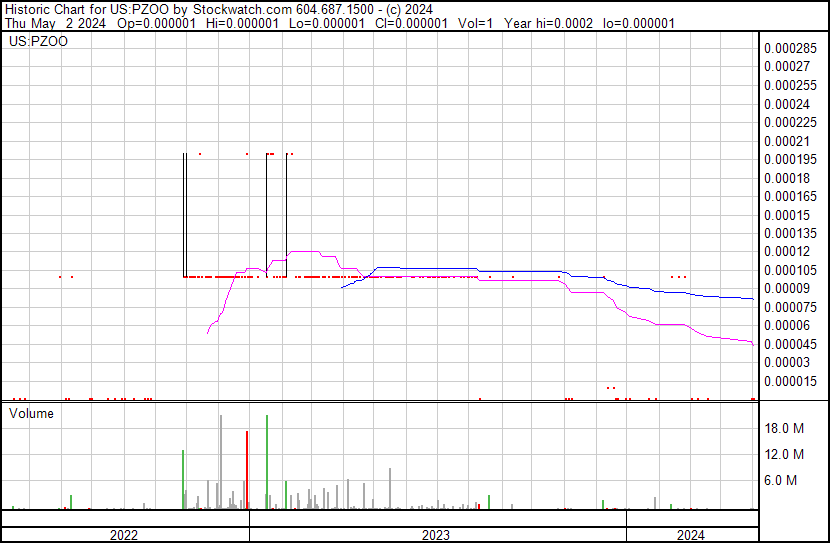Click the 18.0 M volume axis label
830x543 pixels.
click(x=784, y=428)
